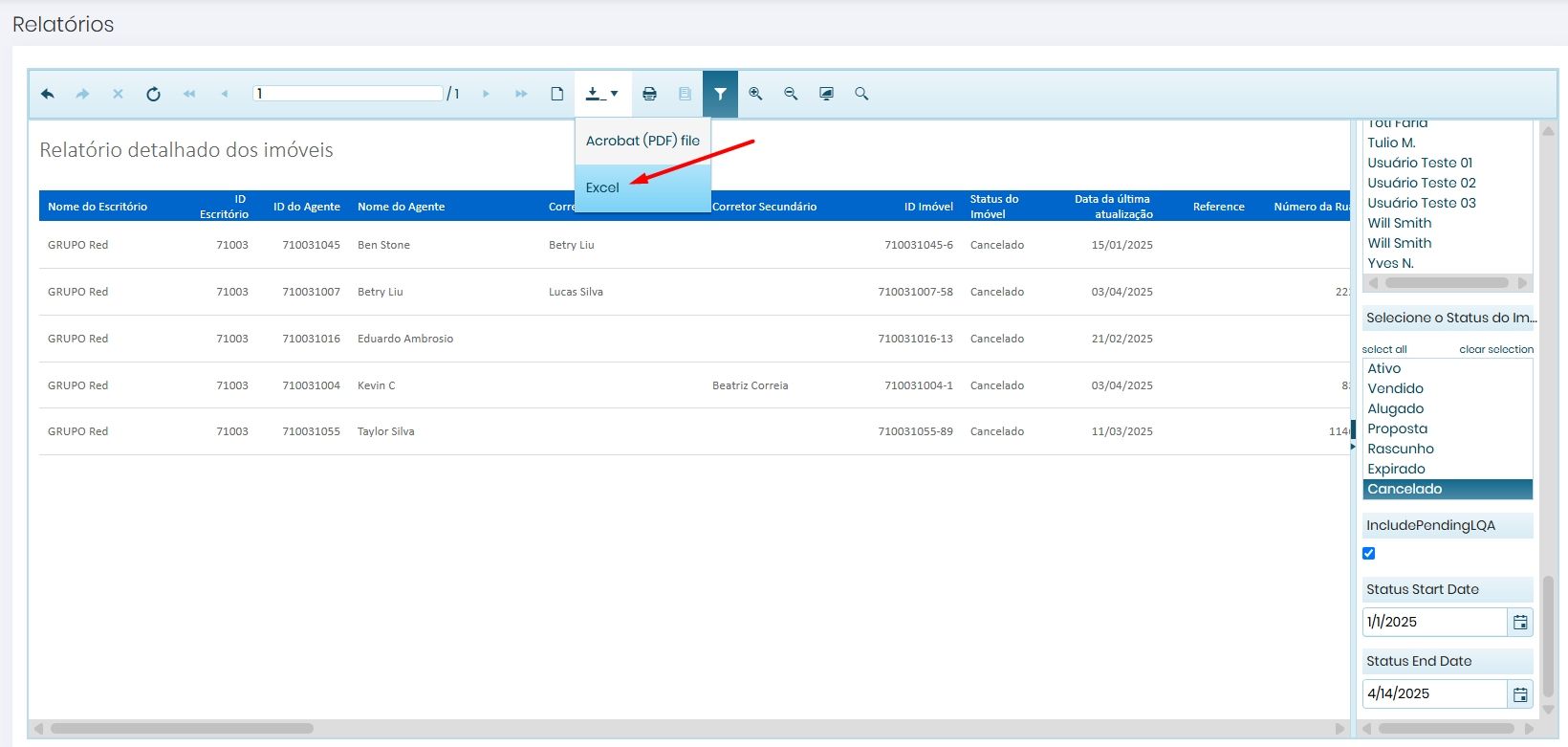Jump to last page icon
Viewport: 1568px width, 747px height.
(521, 94)
